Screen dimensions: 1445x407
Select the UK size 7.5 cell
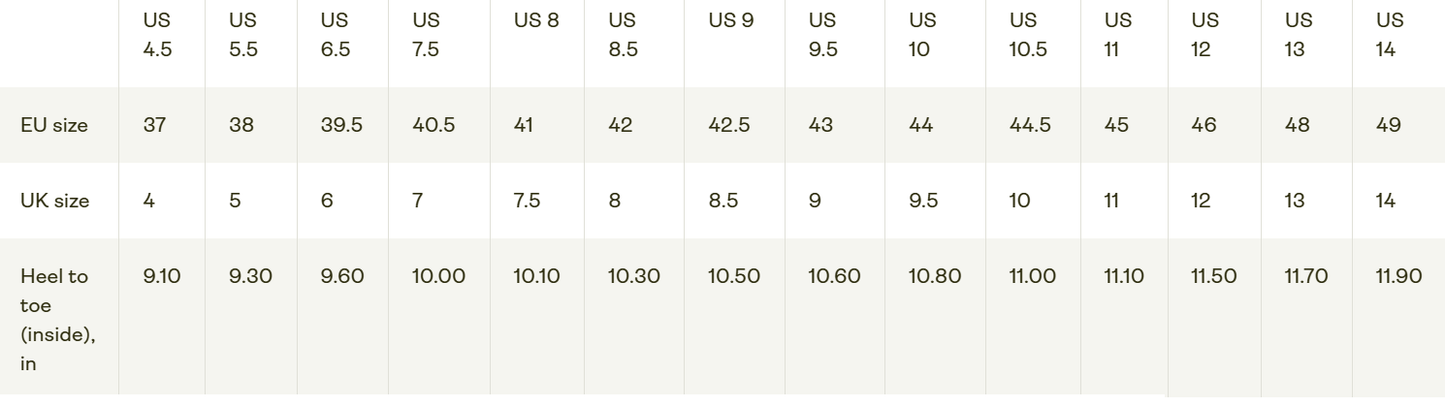526,201
